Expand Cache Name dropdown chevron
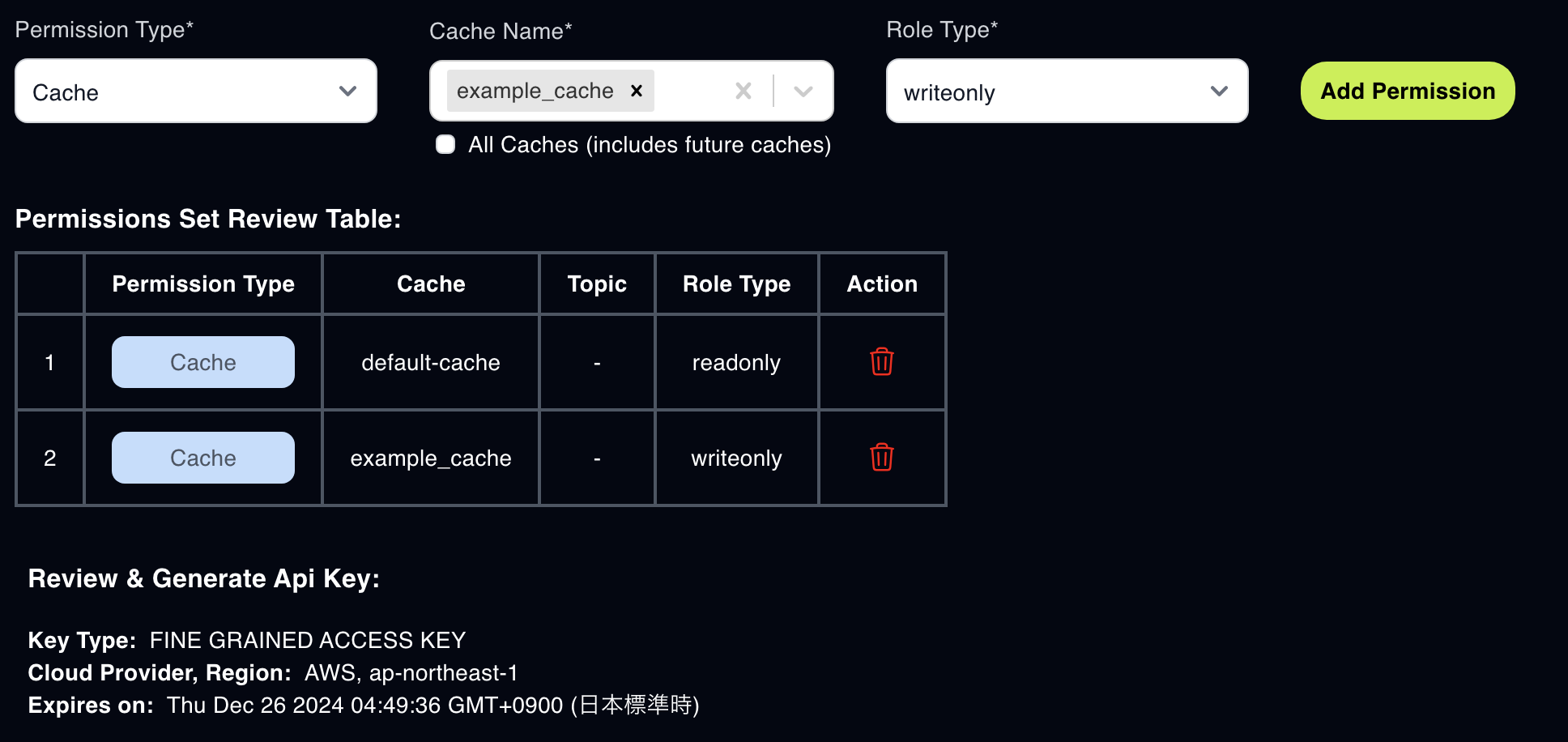Screen dimensions: 1568x742 pos(803,91)
